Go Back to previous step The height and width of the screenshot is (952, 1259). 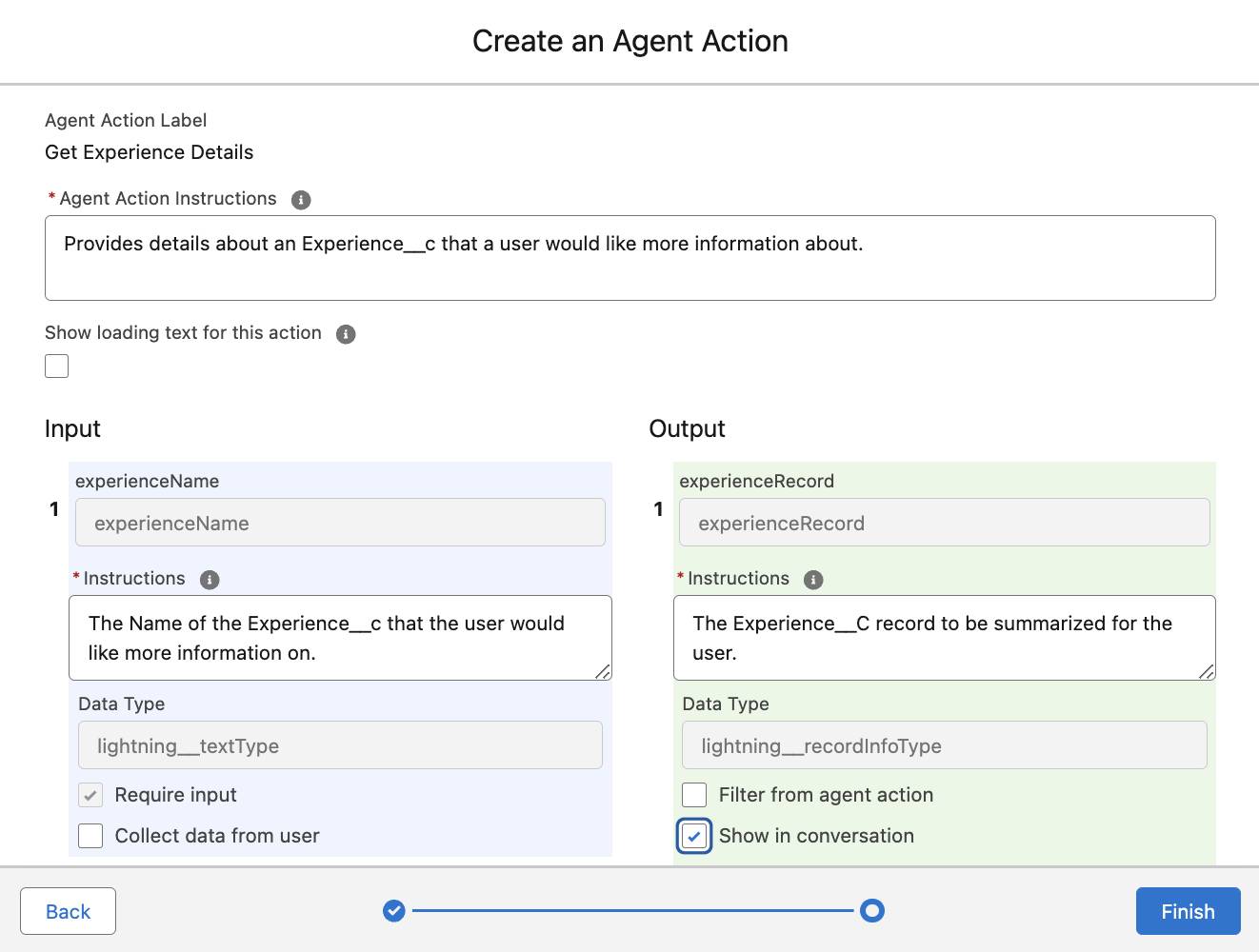[x=69, y=911]
